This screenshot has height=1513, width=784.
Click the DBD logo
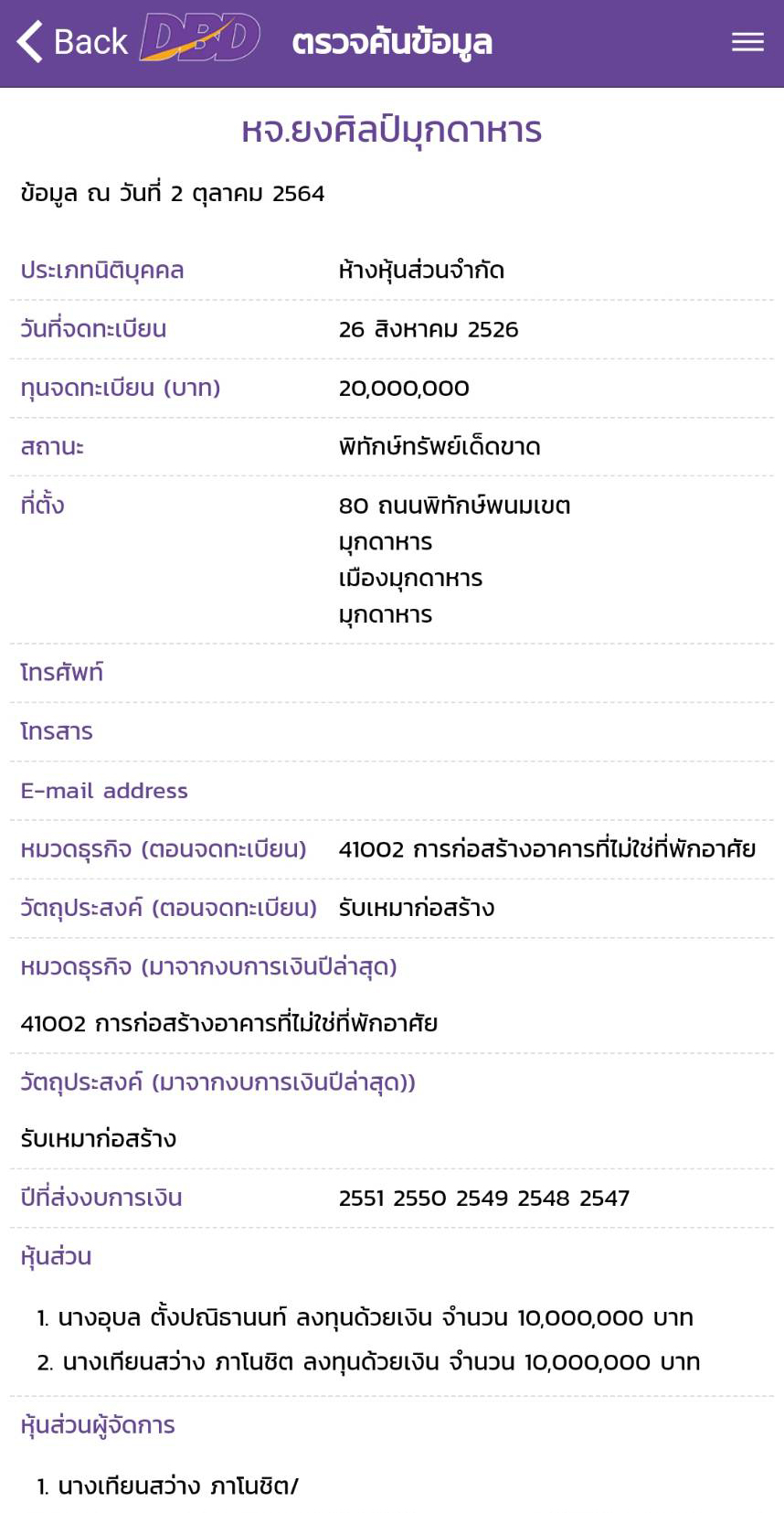point(200,39)
